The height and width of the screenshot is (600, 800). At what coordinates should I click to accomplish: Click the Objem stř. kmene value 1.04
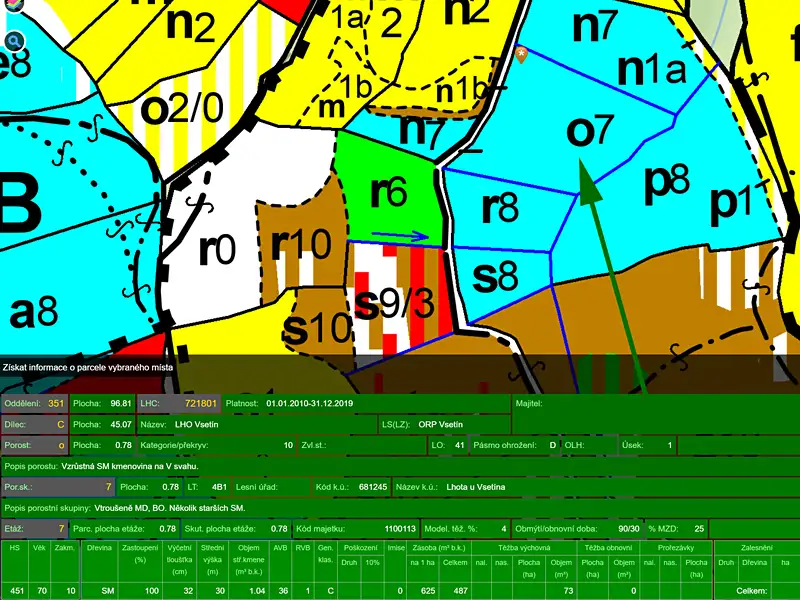click(257, 591)
